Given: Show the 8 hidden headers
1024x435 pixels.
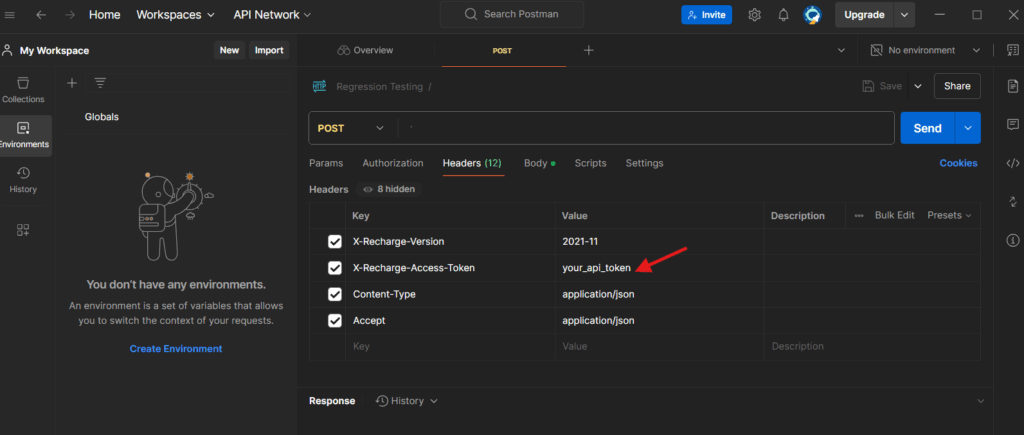Looking at the screenshot, I should coord(389,189).
